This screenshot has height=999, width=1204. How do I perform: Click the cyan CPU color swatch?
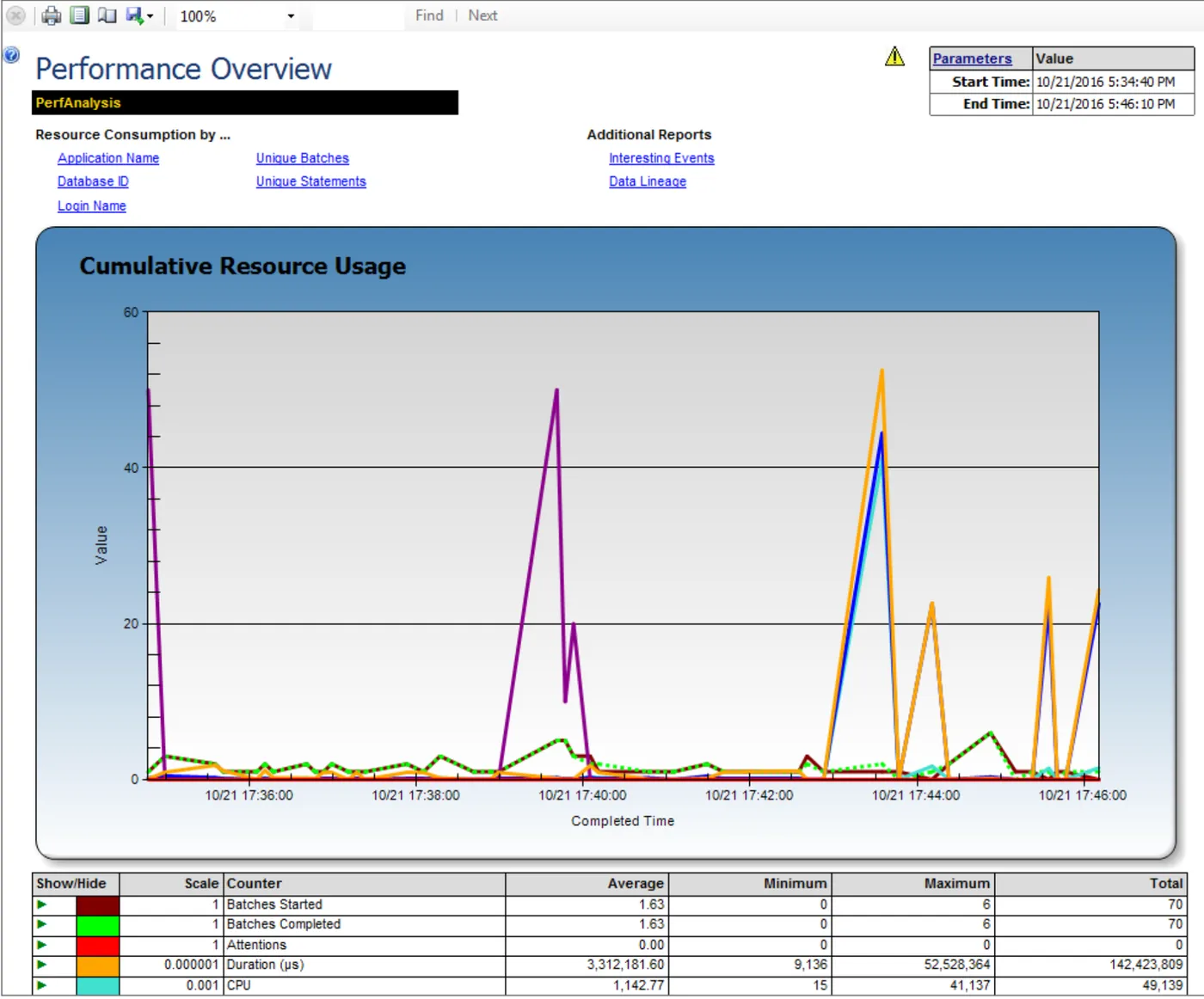[97, 986]
